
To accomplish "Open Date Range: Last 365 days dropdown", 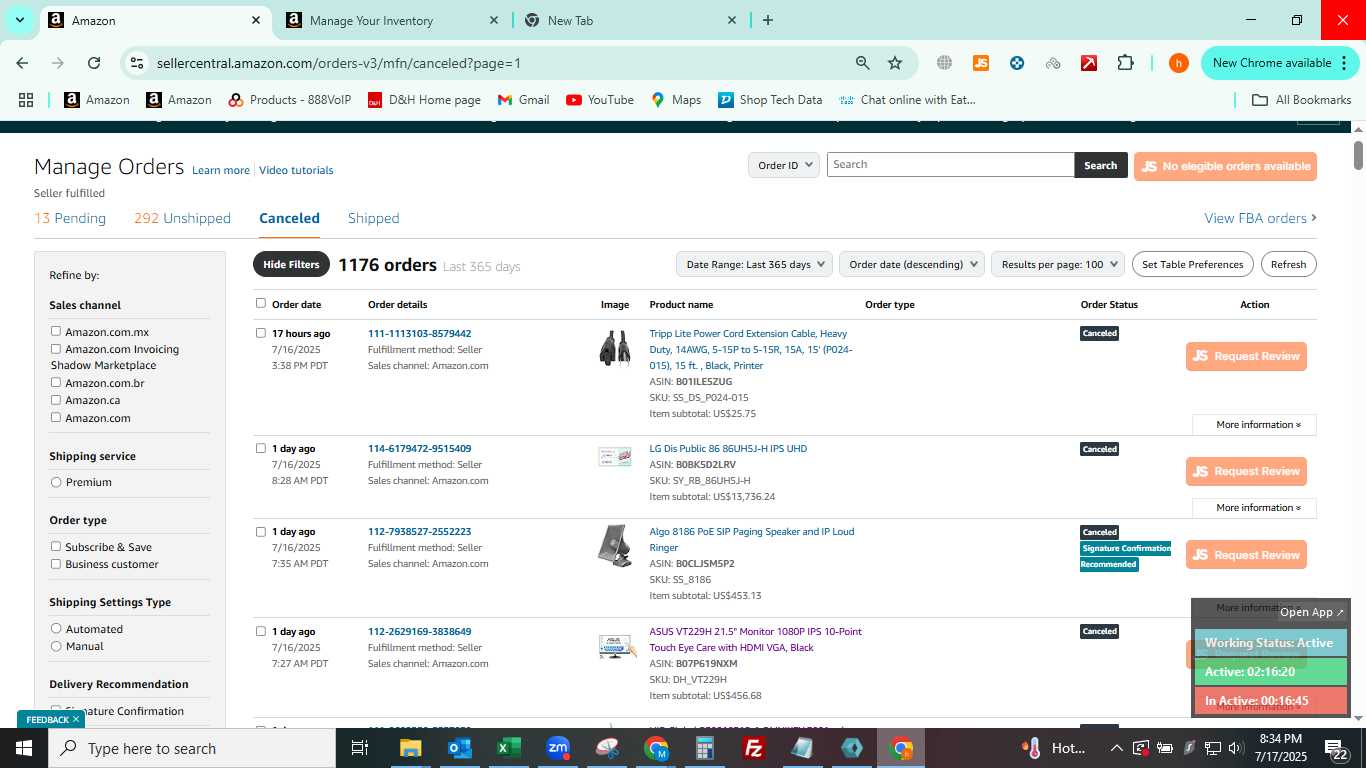I will 755,264.
